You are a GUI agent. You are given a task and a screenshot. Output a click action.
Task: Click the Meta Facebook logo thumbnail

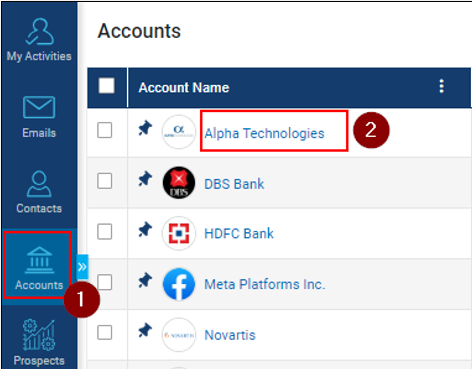(x=179, y=284)
